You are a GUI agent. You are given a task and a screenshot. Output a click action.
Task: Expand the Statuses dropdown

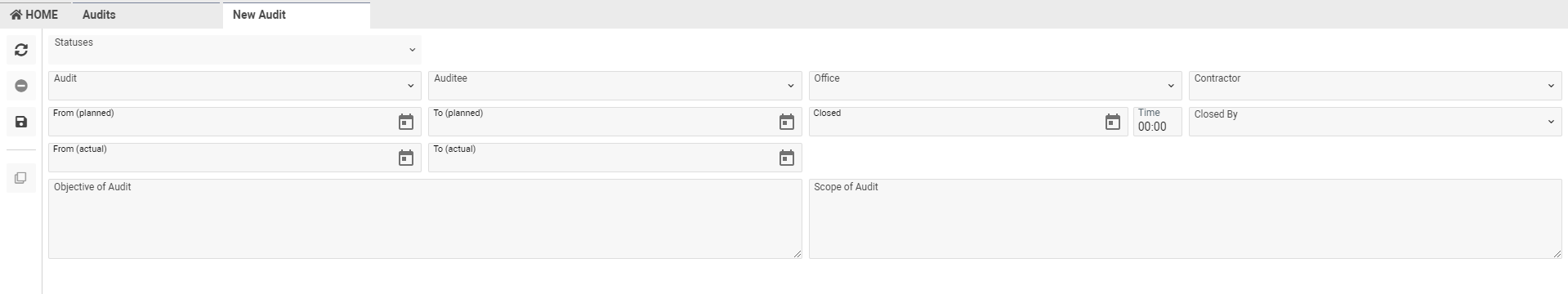tap(235, 50)
